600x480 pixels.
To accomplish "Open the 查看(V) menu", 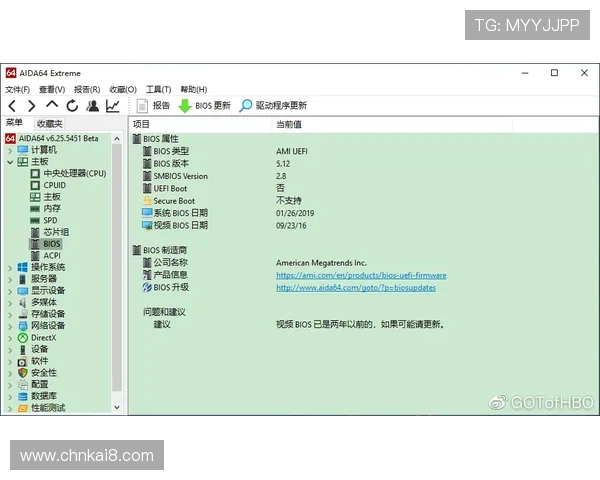I will [52, 90].
